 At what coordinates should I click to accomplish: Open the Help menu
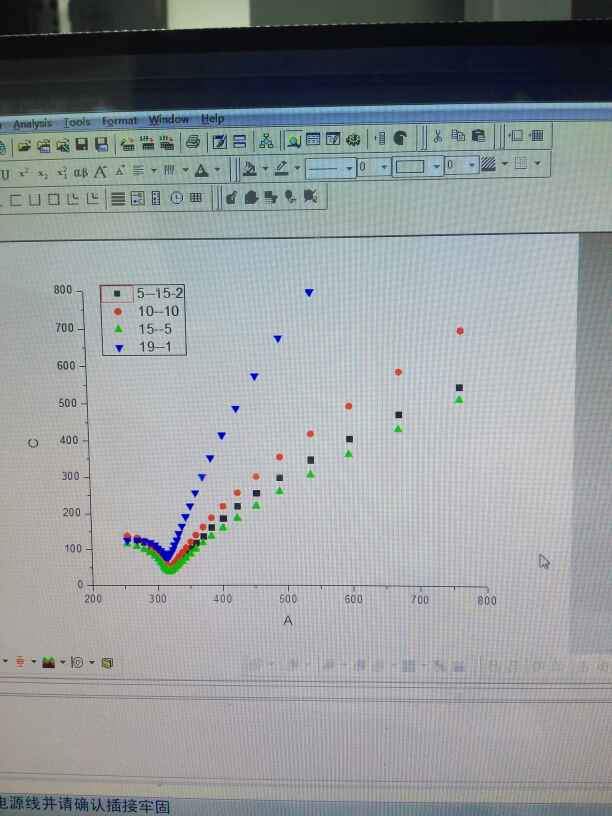point(212,119)
